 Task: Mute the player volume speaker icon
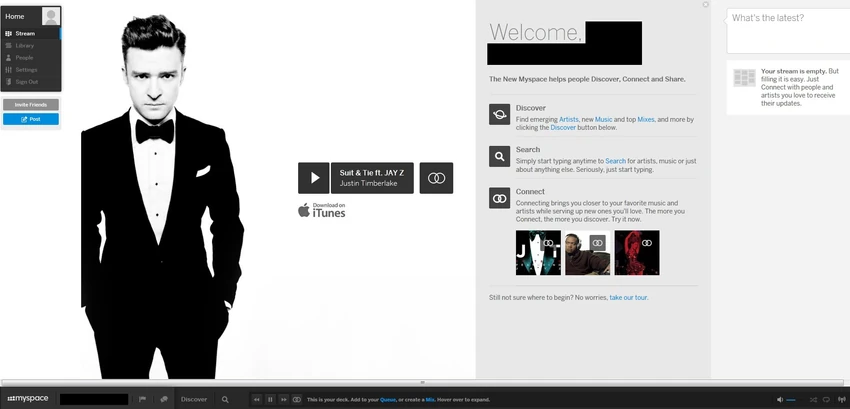coord(780,400)
